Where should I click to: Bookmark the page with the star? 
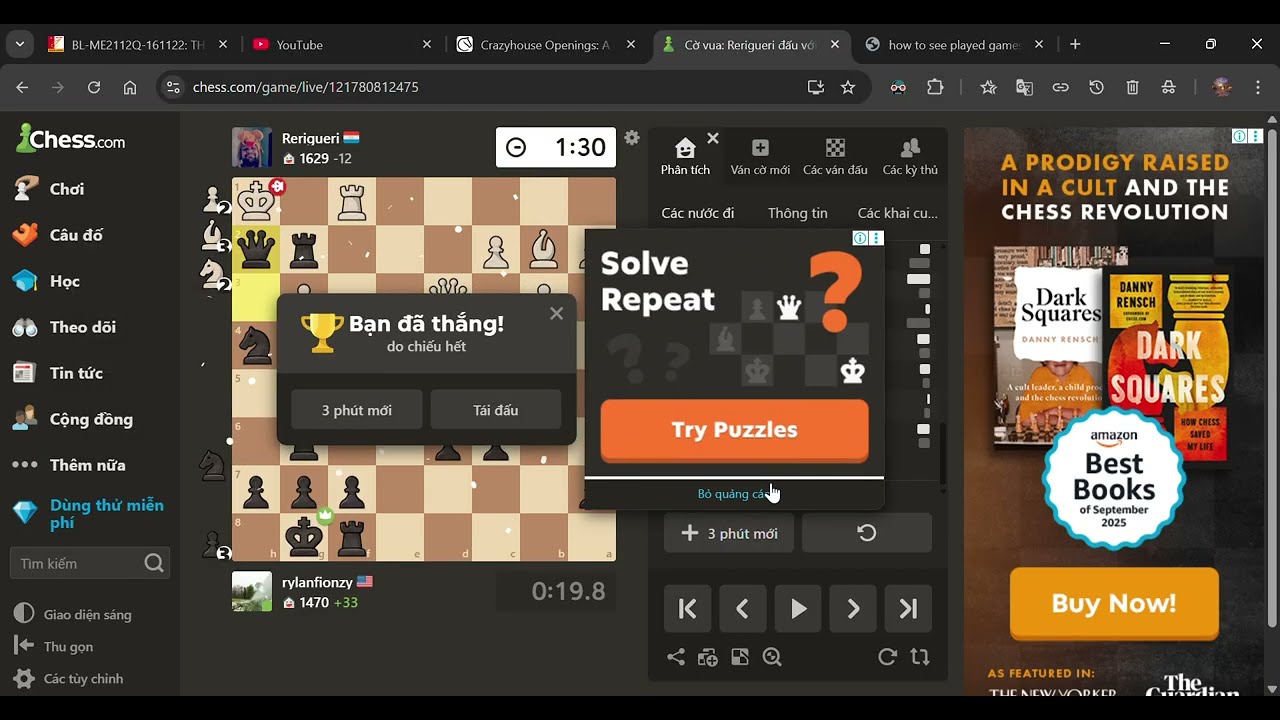coord(848,87)
